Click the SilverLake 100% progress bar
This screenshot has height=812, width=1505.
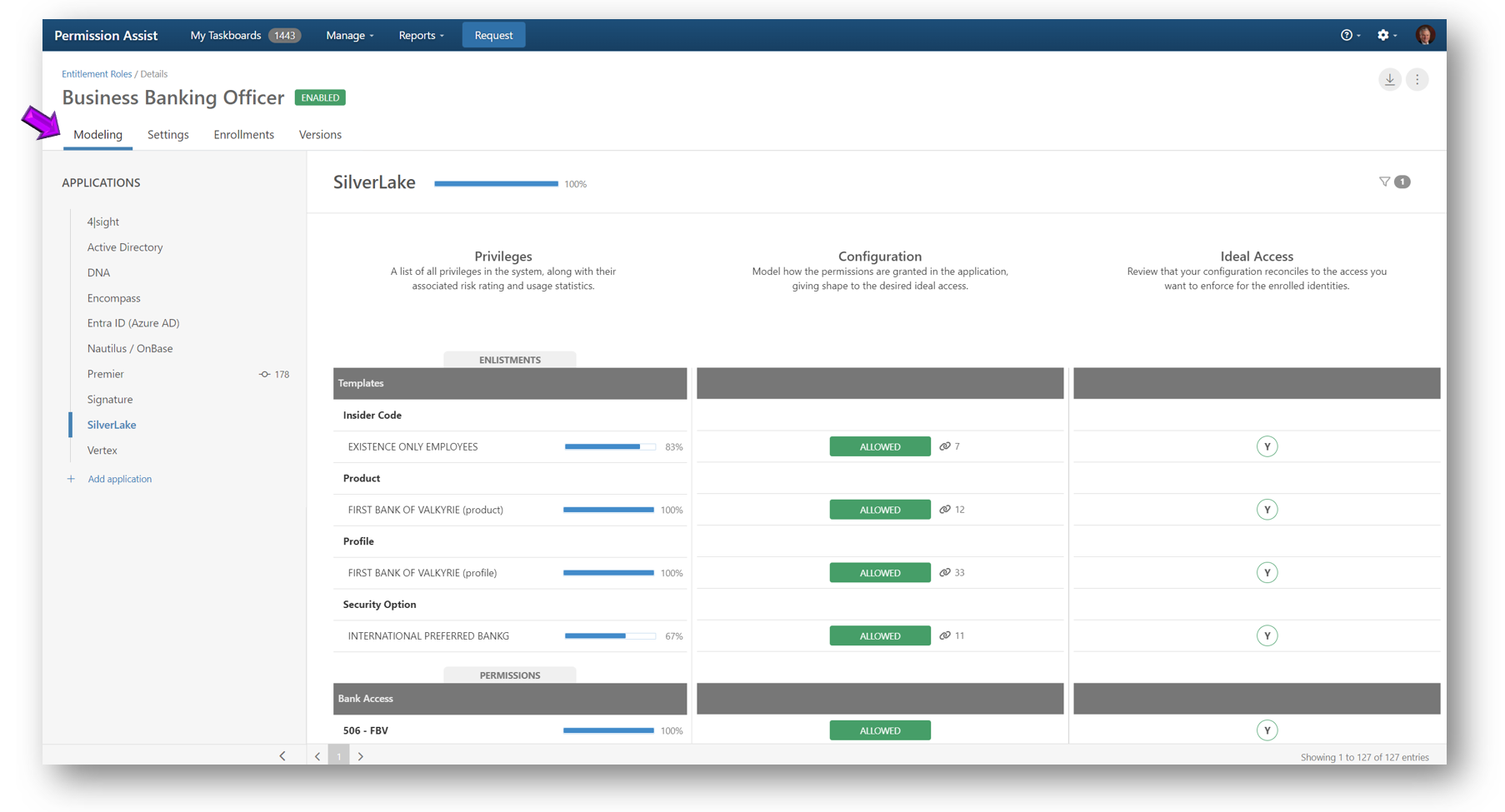pos(496,184)
